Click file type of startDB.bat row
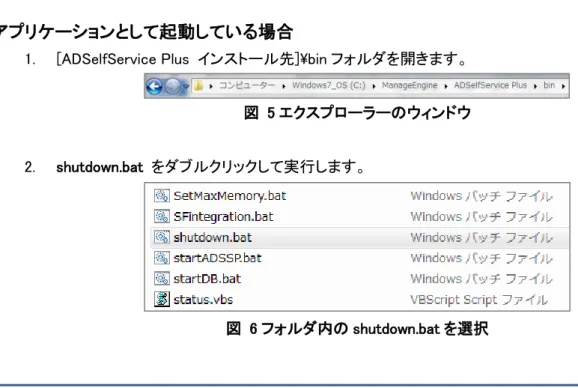 [x=481, y=279]
